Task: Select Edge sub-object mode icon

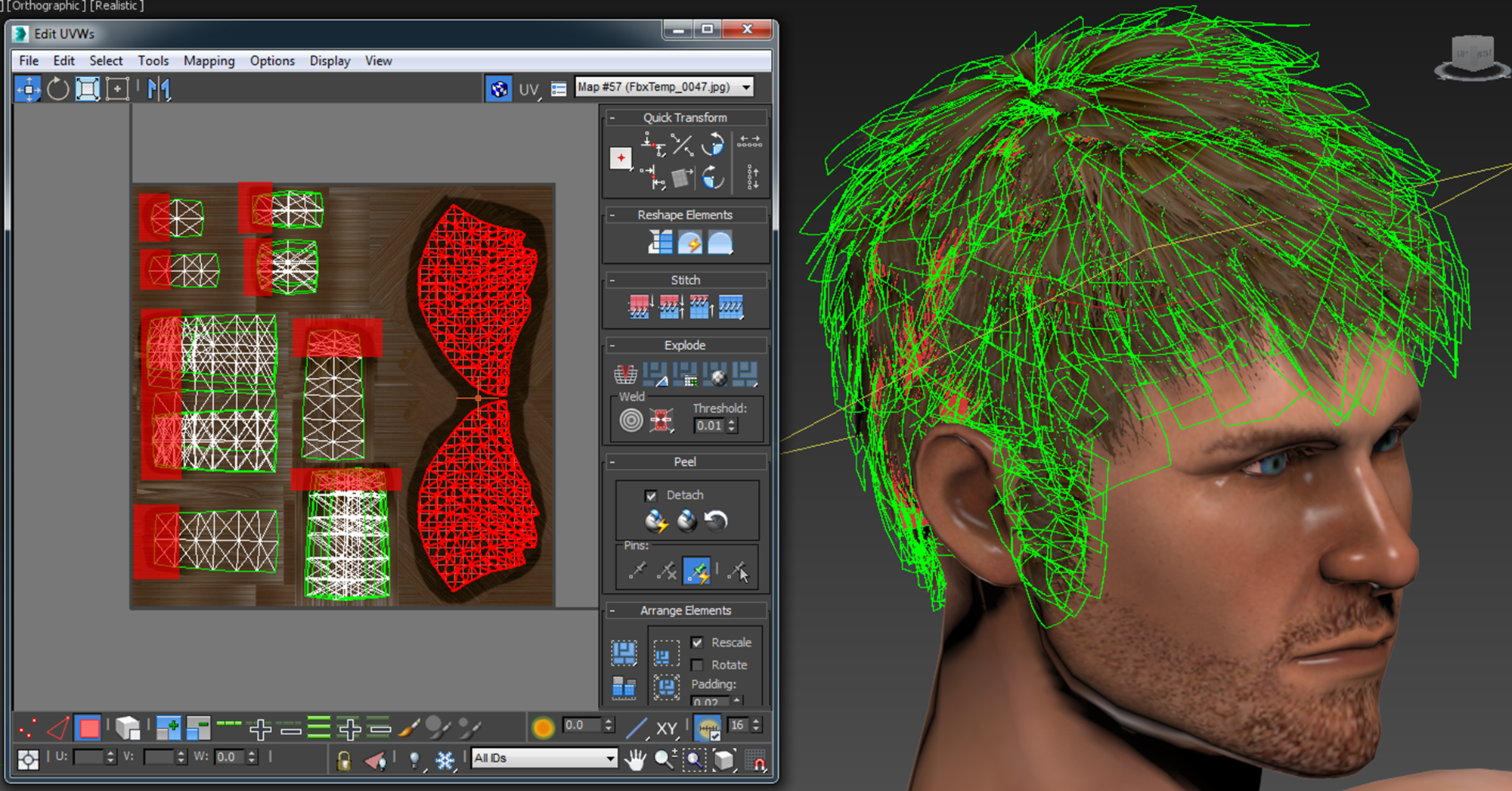Action: (58, 728)
